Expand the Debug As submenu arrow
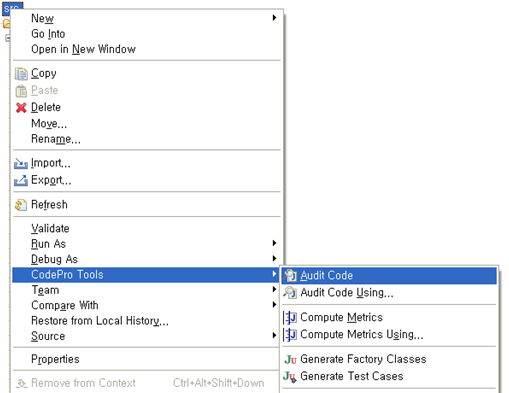Screen dimensions: 509x393 click(274, 258)
